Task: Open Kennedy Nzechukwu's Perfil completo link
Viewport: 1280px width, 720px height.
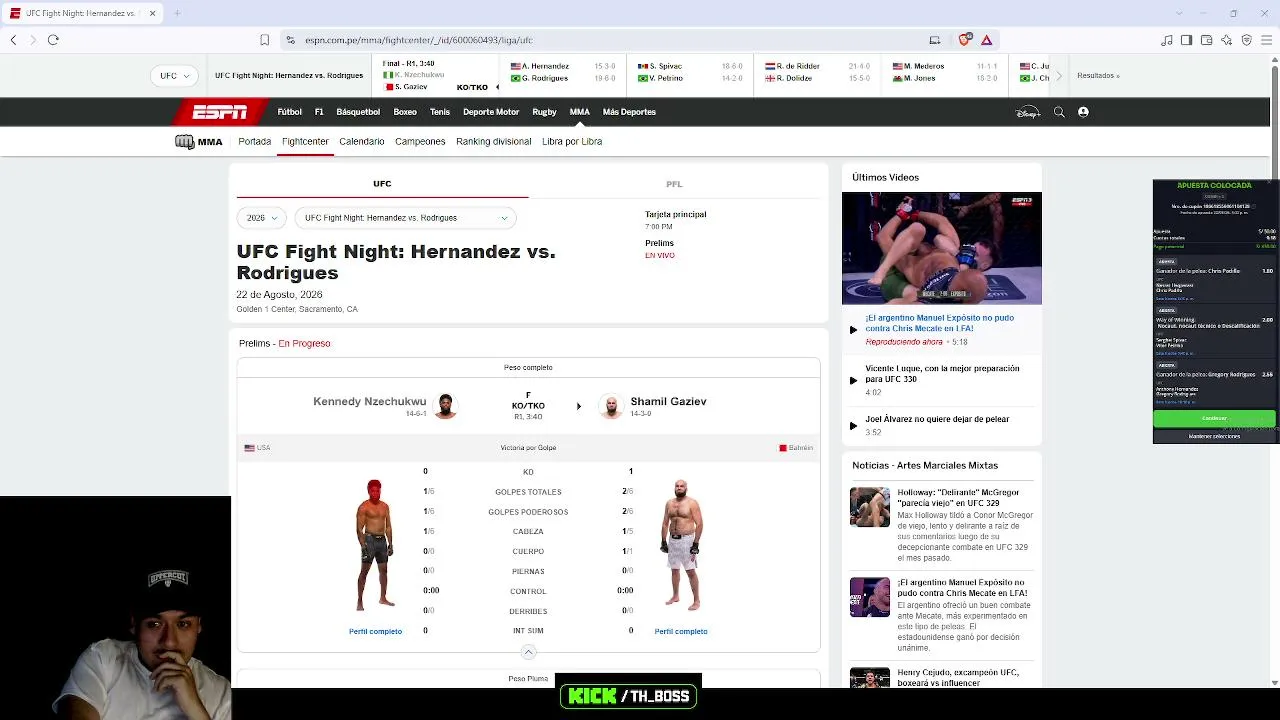Action: (375, 631)
